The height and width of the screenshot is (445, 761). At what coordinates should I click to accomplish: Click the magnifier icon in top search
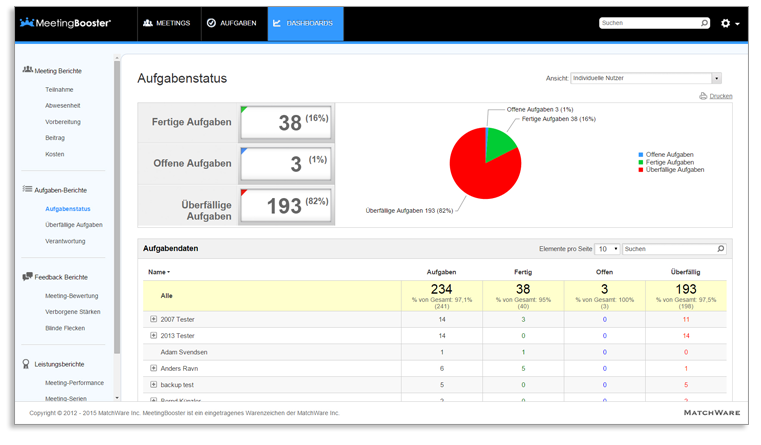click(705, 23)
